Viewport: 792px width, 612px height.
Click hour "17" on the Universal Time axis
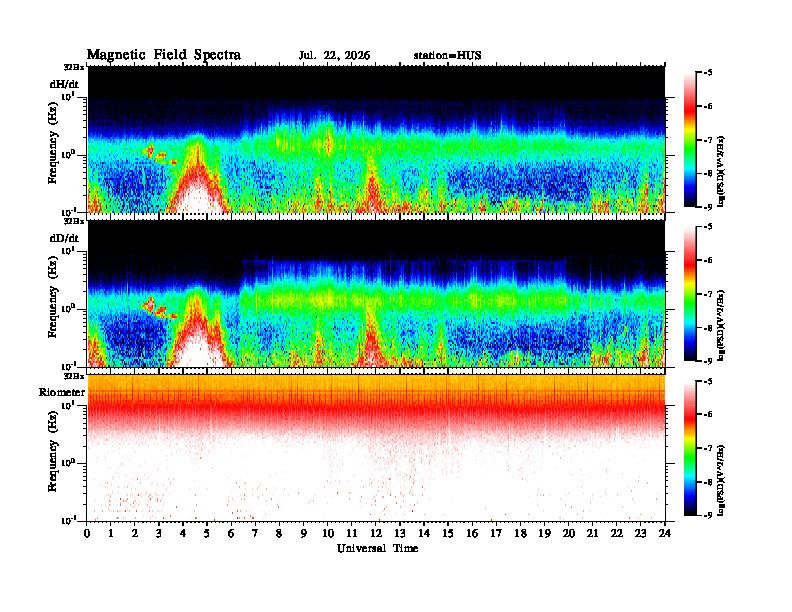click(x=496, y=533)
